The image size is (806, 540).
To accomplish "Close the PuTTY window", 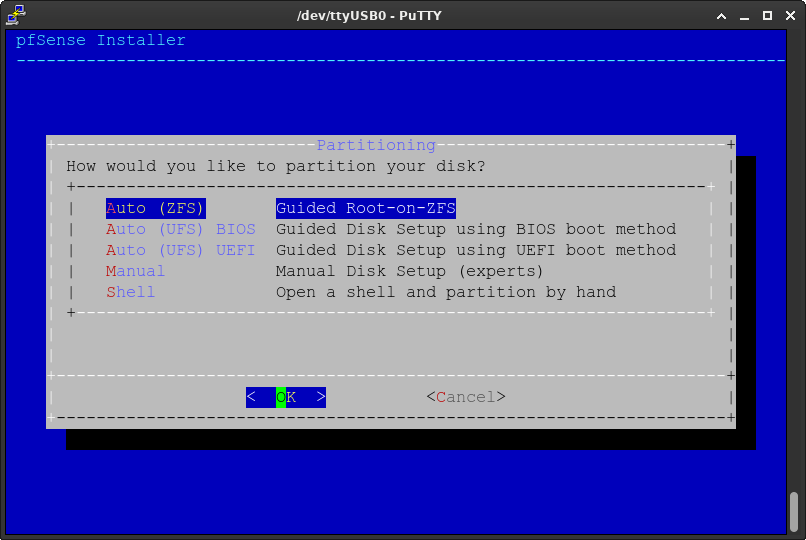I will point(791,16).
